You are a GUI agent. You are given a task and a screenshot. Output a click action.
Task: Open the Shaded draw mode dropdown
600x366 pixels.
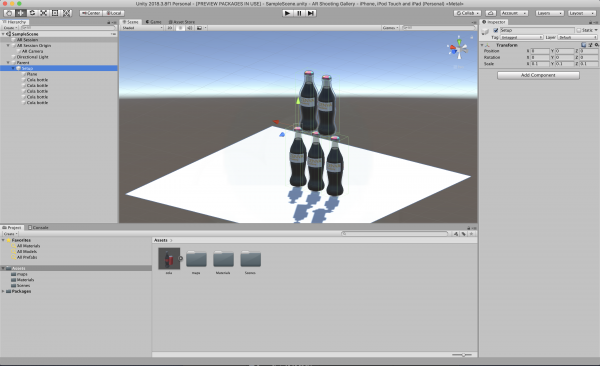142,28
